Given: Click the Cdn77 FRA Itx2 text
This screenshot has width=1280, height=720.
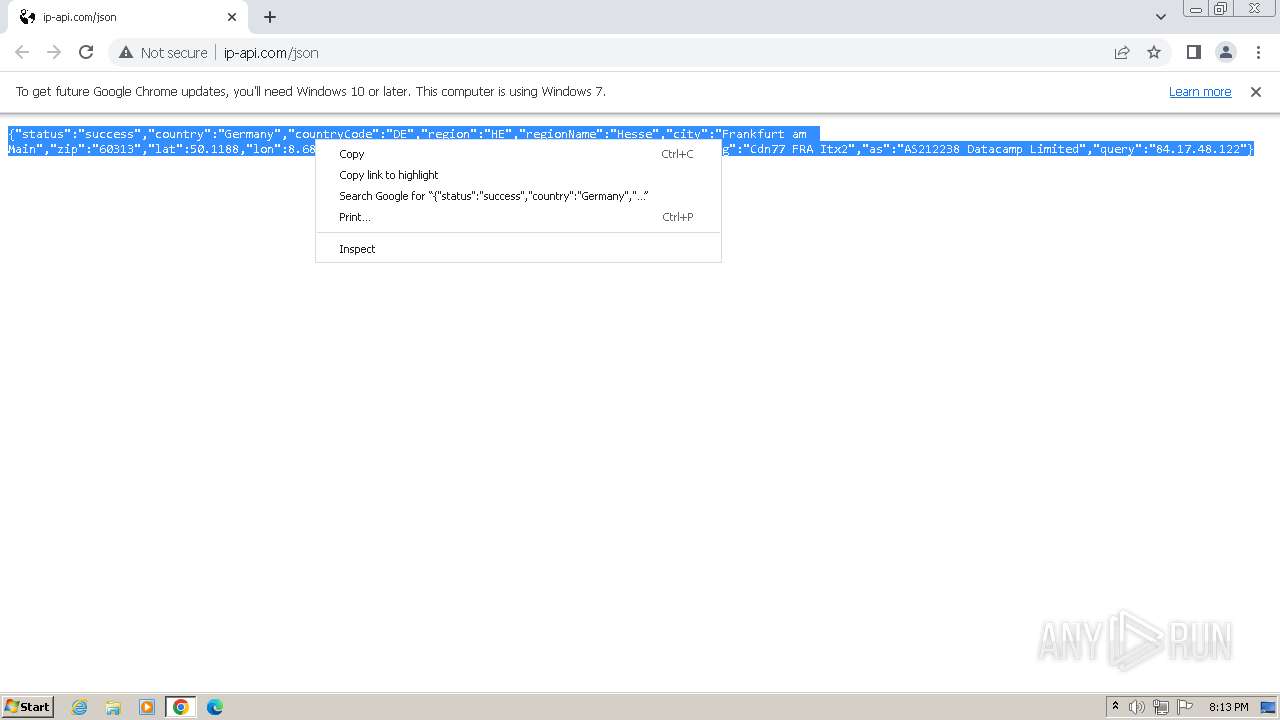Looking at the screenshot, I should coord(801,149).
